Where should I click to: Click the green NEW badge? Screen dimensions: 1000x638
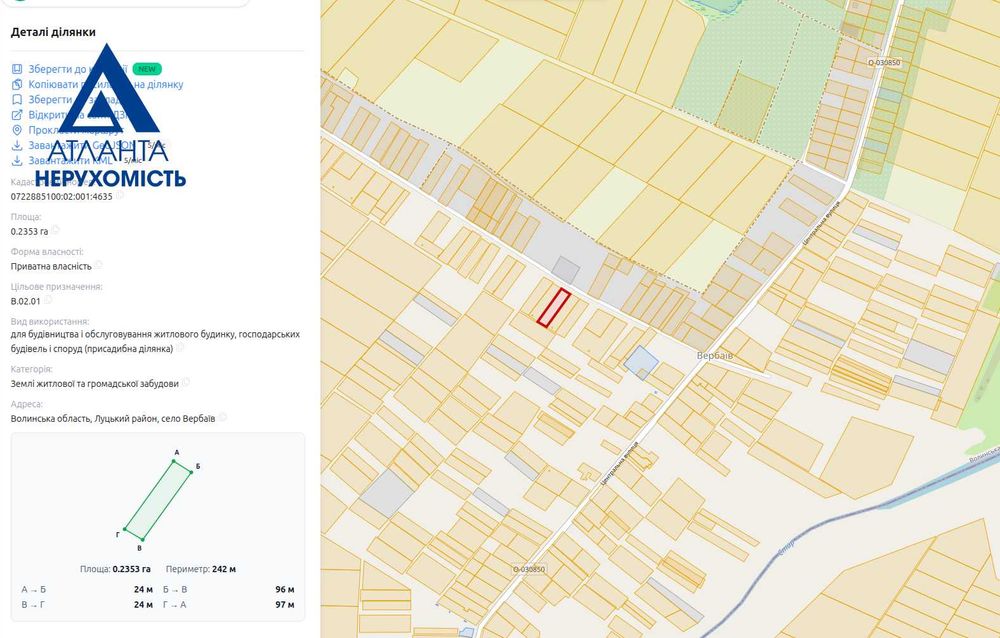pyautogui.click(x=147, y=69)
